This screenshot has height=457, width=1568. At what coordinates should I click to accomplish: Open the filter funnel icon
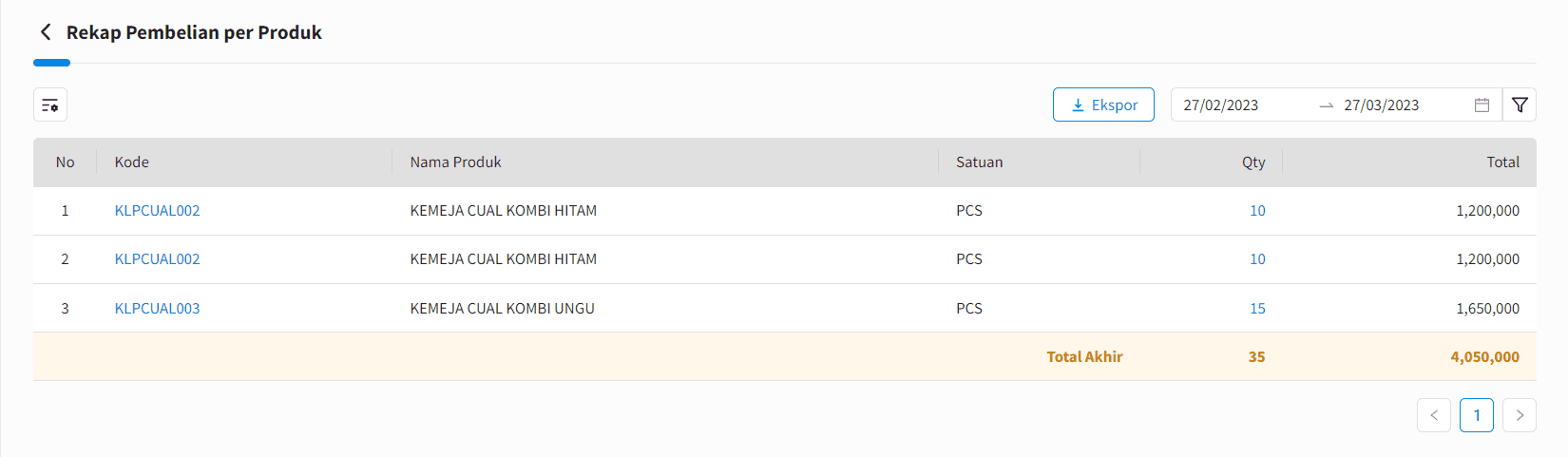click(1520, 105)
